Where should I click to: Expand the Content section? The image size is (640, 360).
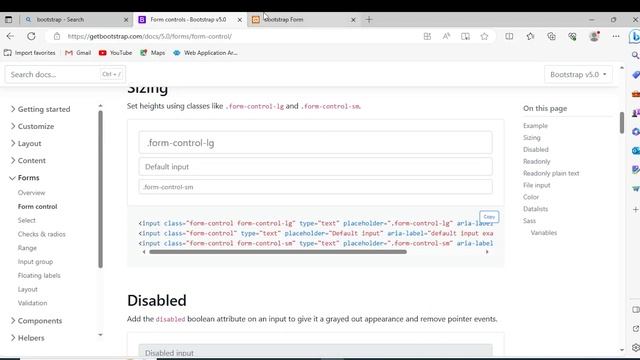pyautogui.click(x=28, y=160)
